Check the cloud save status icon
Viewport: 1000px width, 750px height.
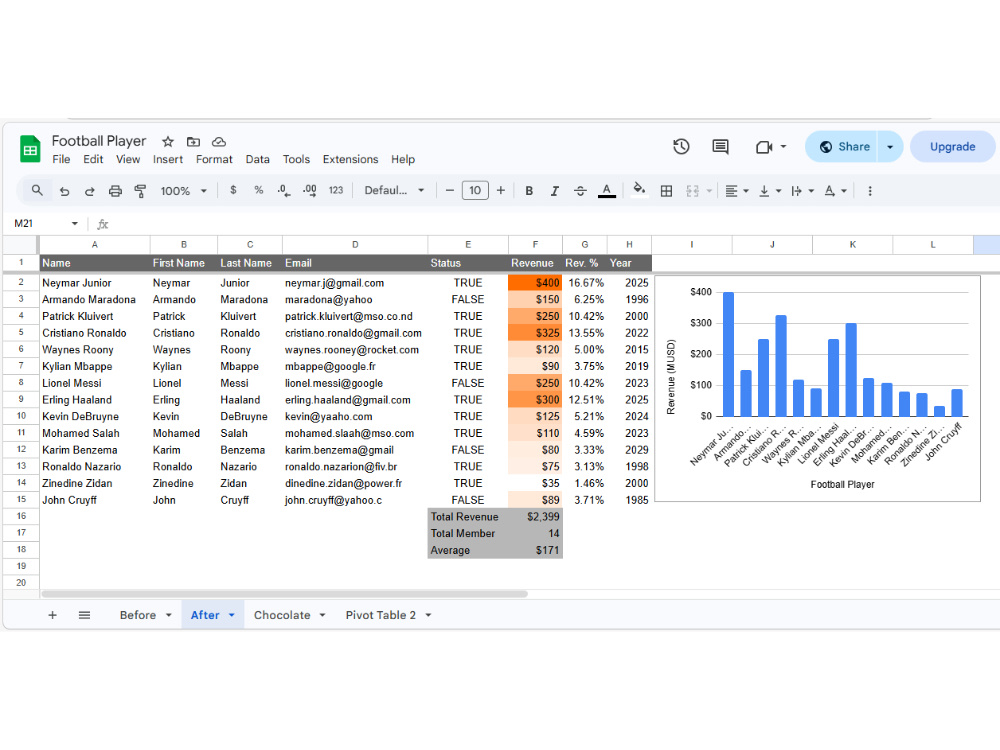(x=219, y=142)
